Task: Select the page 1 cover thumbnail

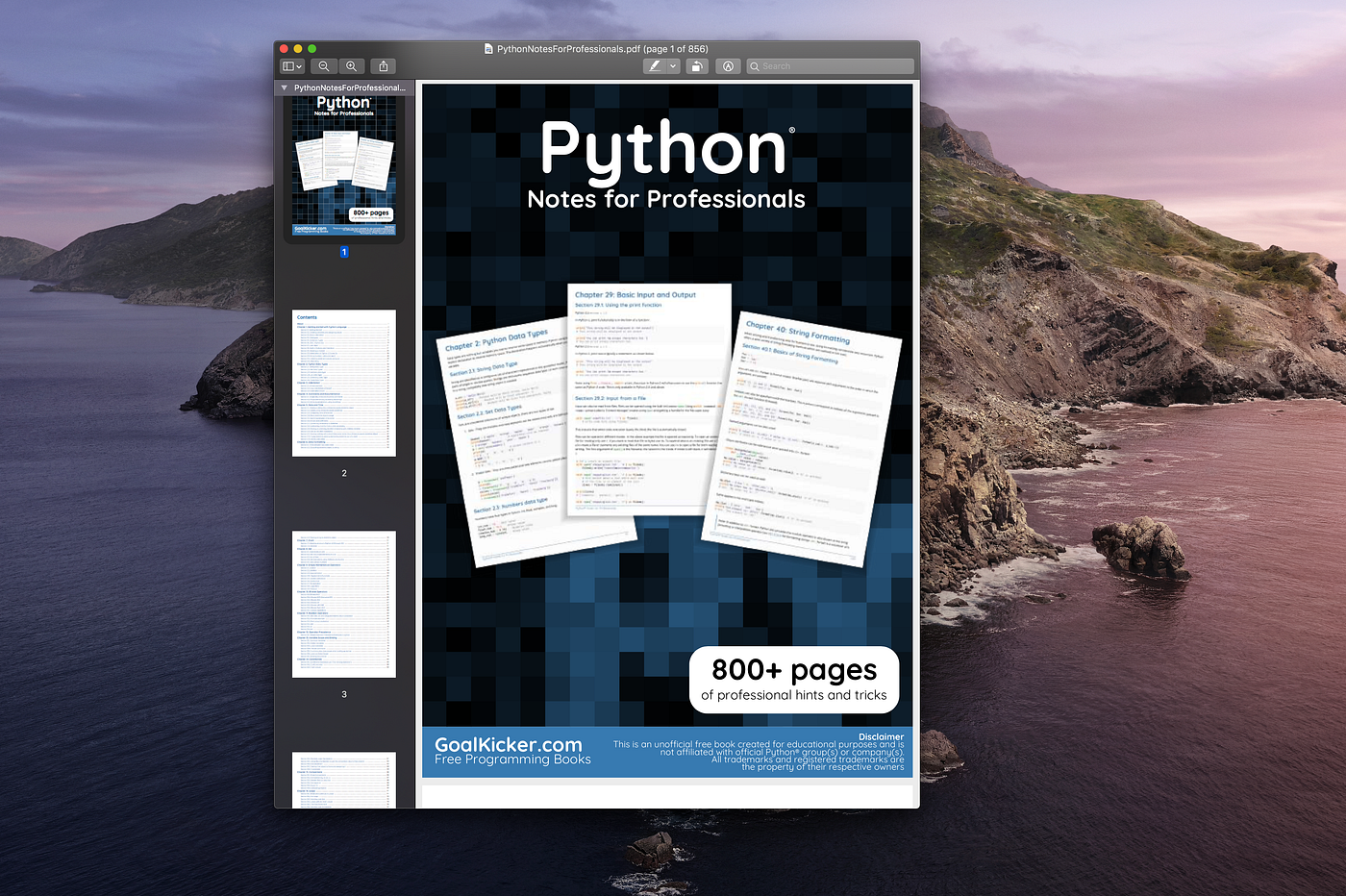Action: (344, 165)
